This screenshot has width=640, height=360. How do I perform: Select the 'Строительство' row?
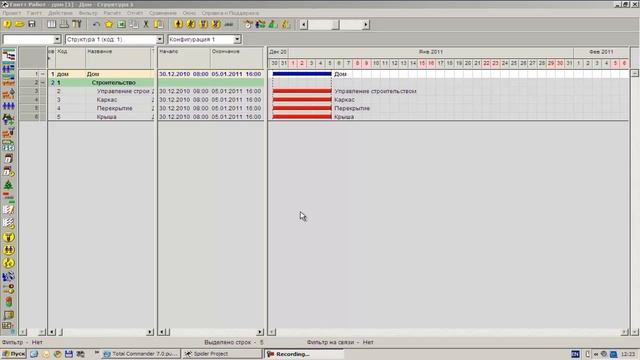[101, 82]
